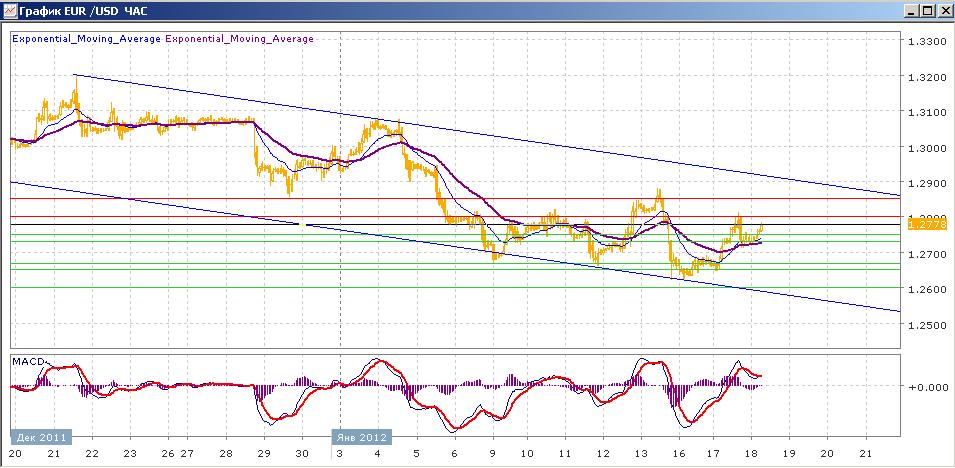
Task: Click the "Янв 2012" month marker
Action: click(362, 437)
